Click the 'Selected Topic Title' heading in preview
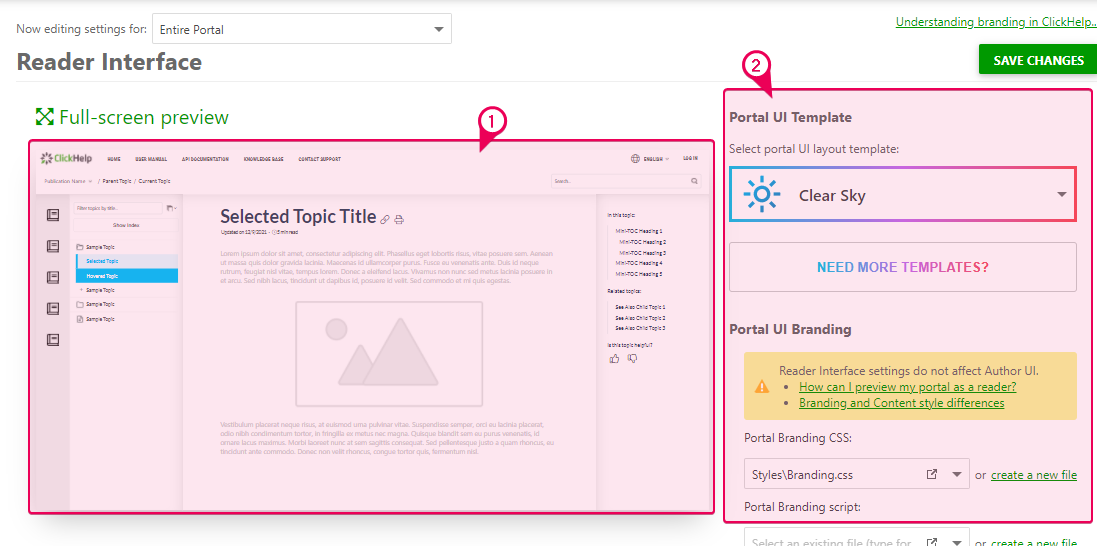 pos(298,216)
